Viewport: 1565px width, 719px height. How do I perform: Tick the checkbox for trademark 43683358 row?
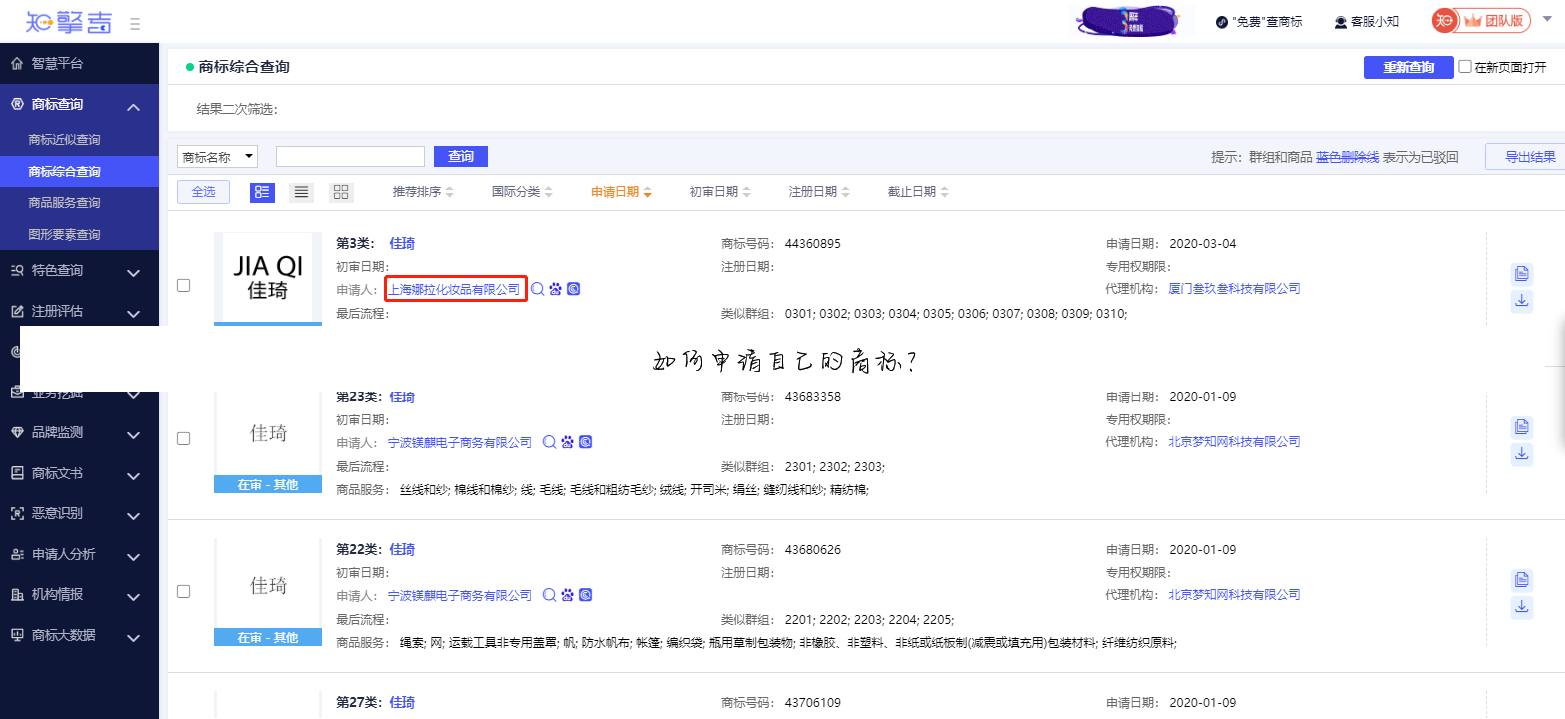pyautogui.click(x=183, y=438)
